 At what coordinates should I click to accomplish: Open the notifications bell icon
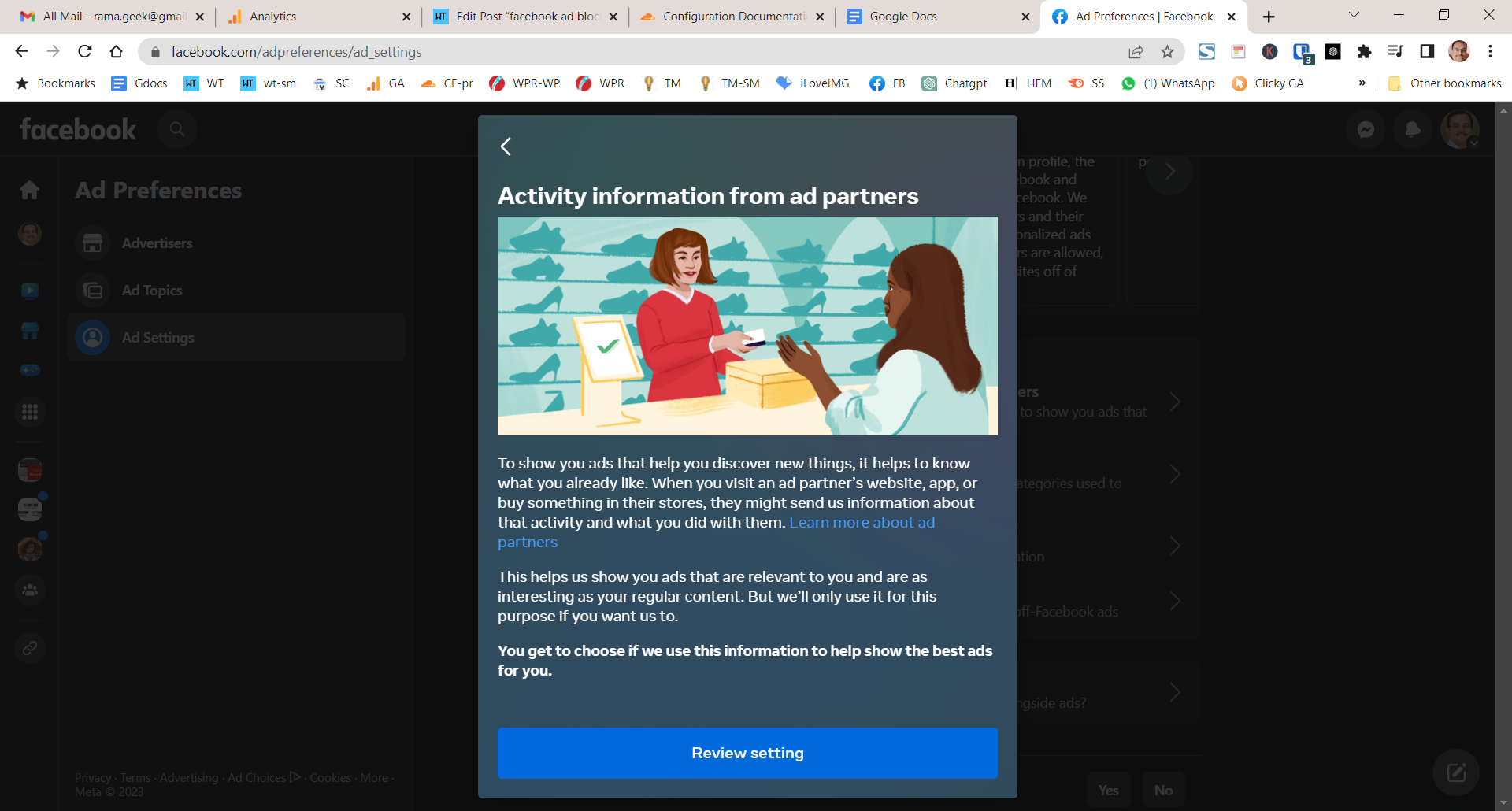[1413, 129]
